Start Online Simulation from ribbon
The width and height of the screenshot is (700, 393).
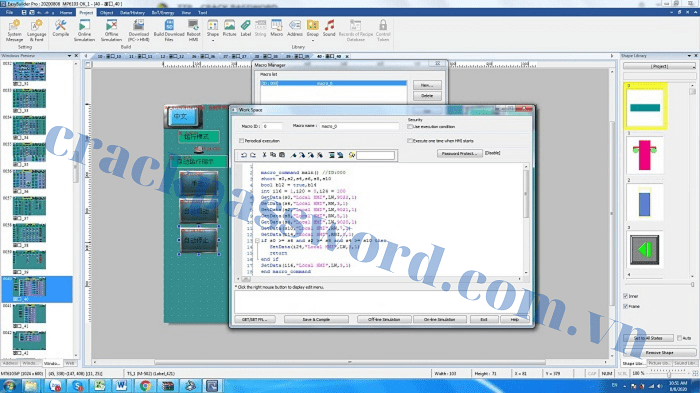pyautogui.click(x=84, y=30)
